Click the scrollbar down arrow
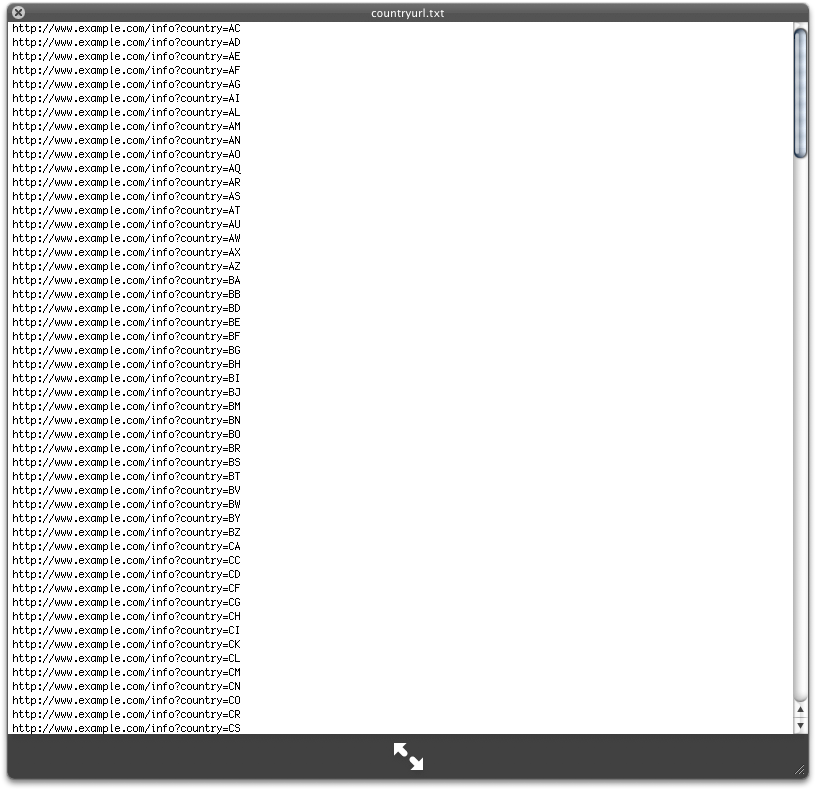816x790 pixels. coord(800,725)
